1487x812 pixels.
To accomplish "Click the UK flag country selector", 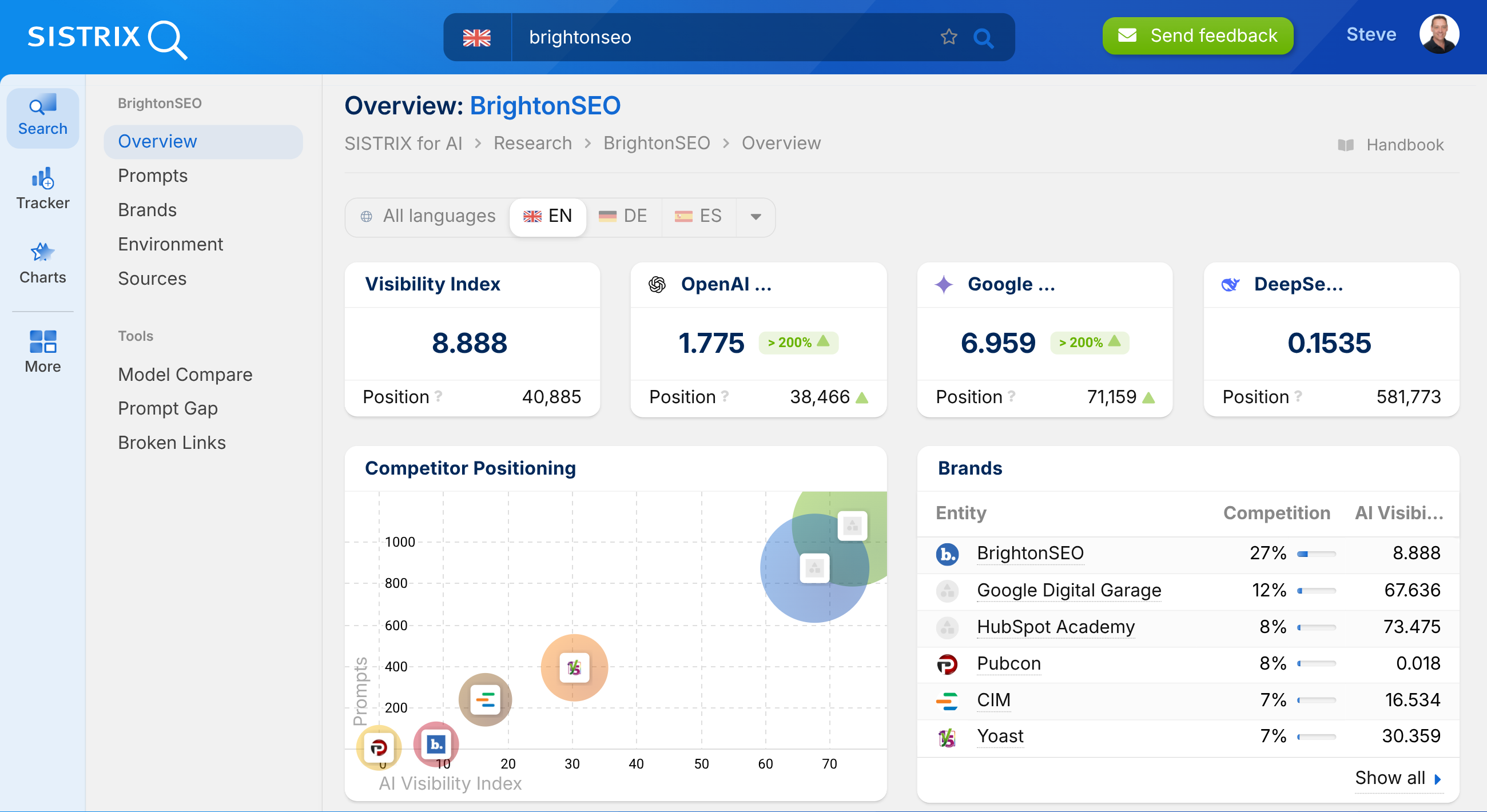I will pos(477,38).
